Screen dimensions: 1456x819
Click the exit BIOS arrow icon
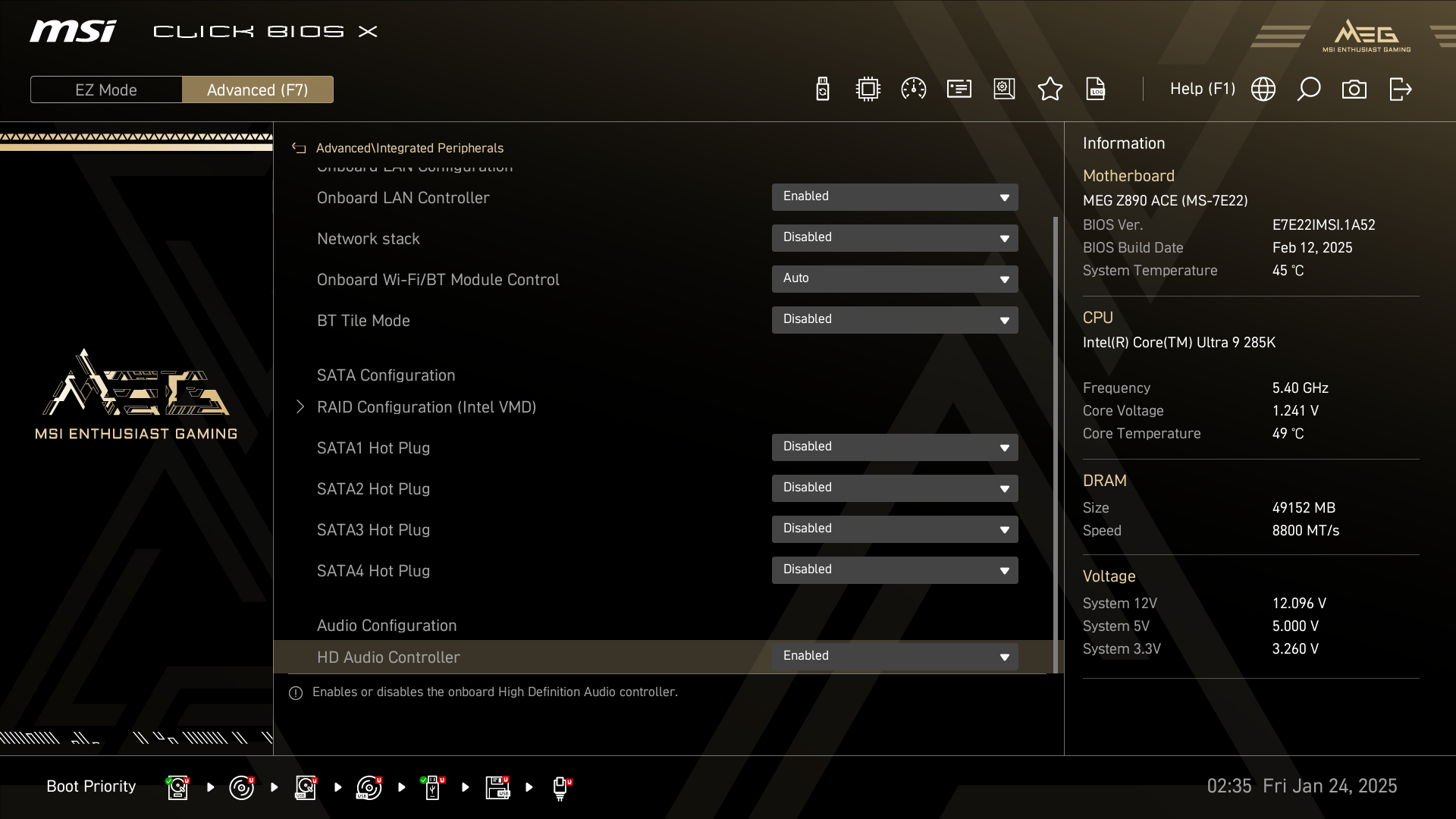coord(1401,89)
